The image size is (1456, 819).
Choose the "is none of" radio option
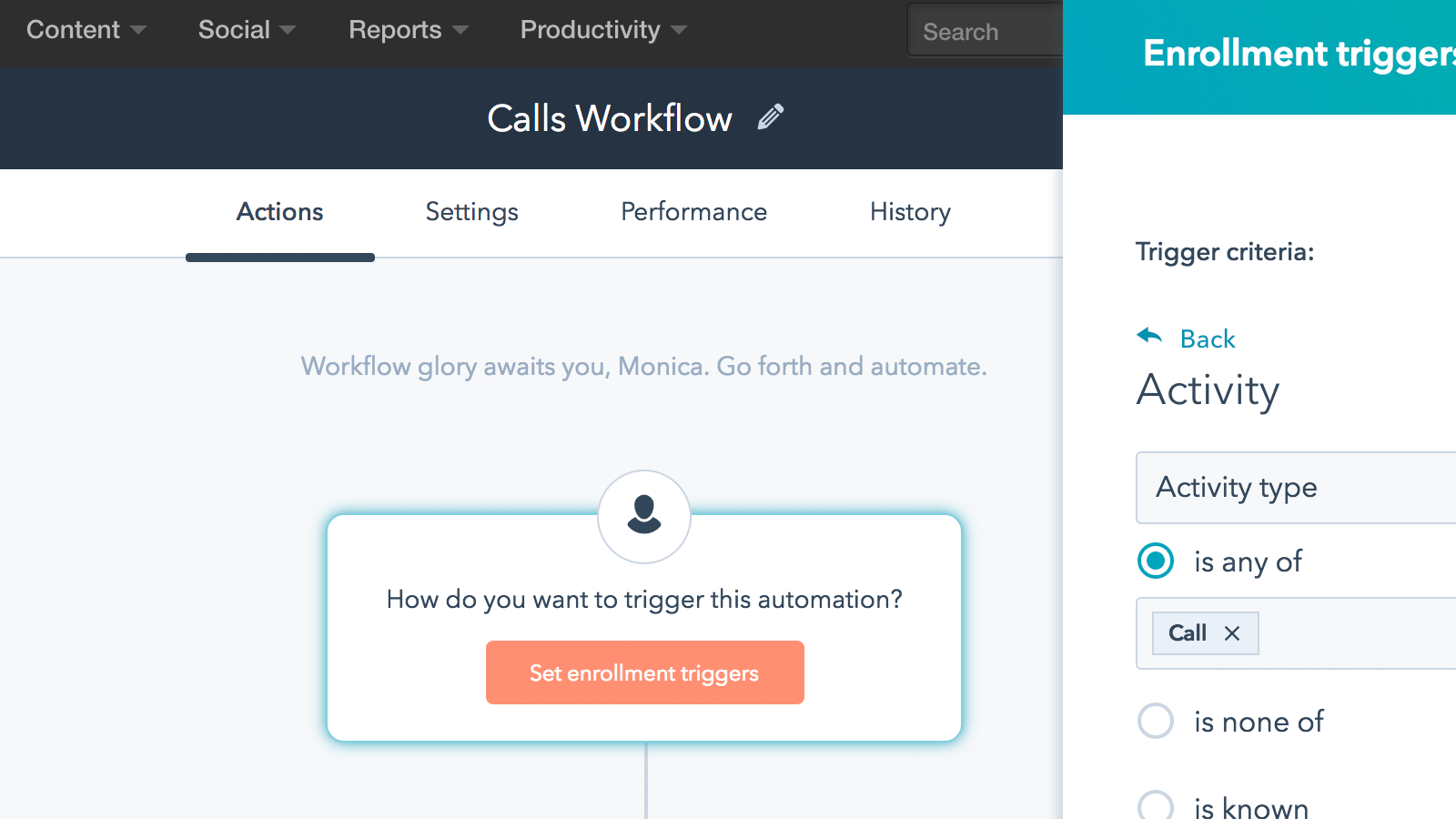click(1156, 722)
